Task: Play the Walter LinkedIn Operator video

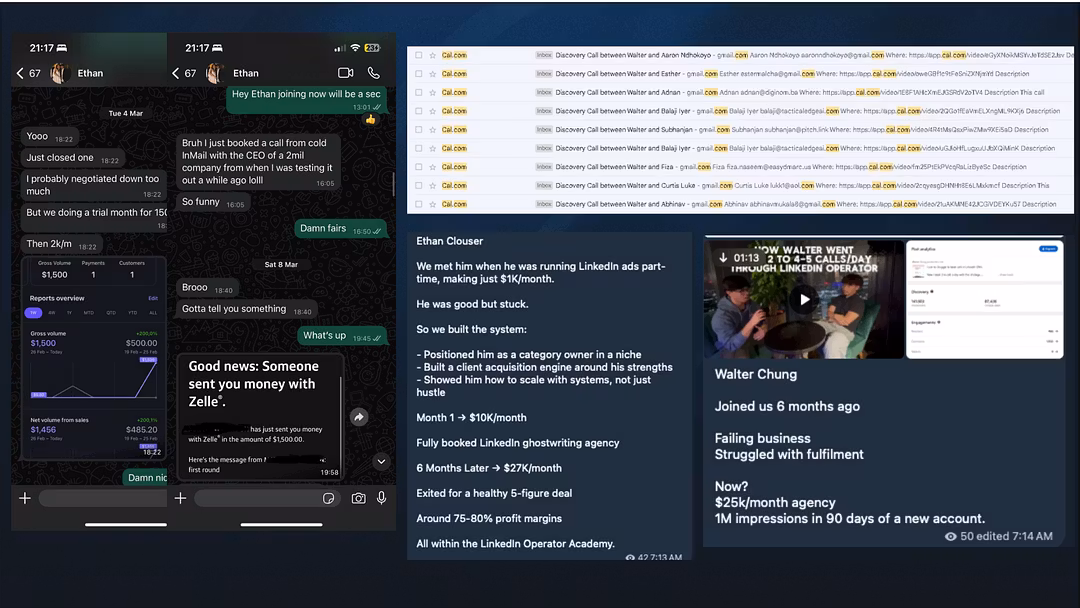Action: click(x=804, y=299)
